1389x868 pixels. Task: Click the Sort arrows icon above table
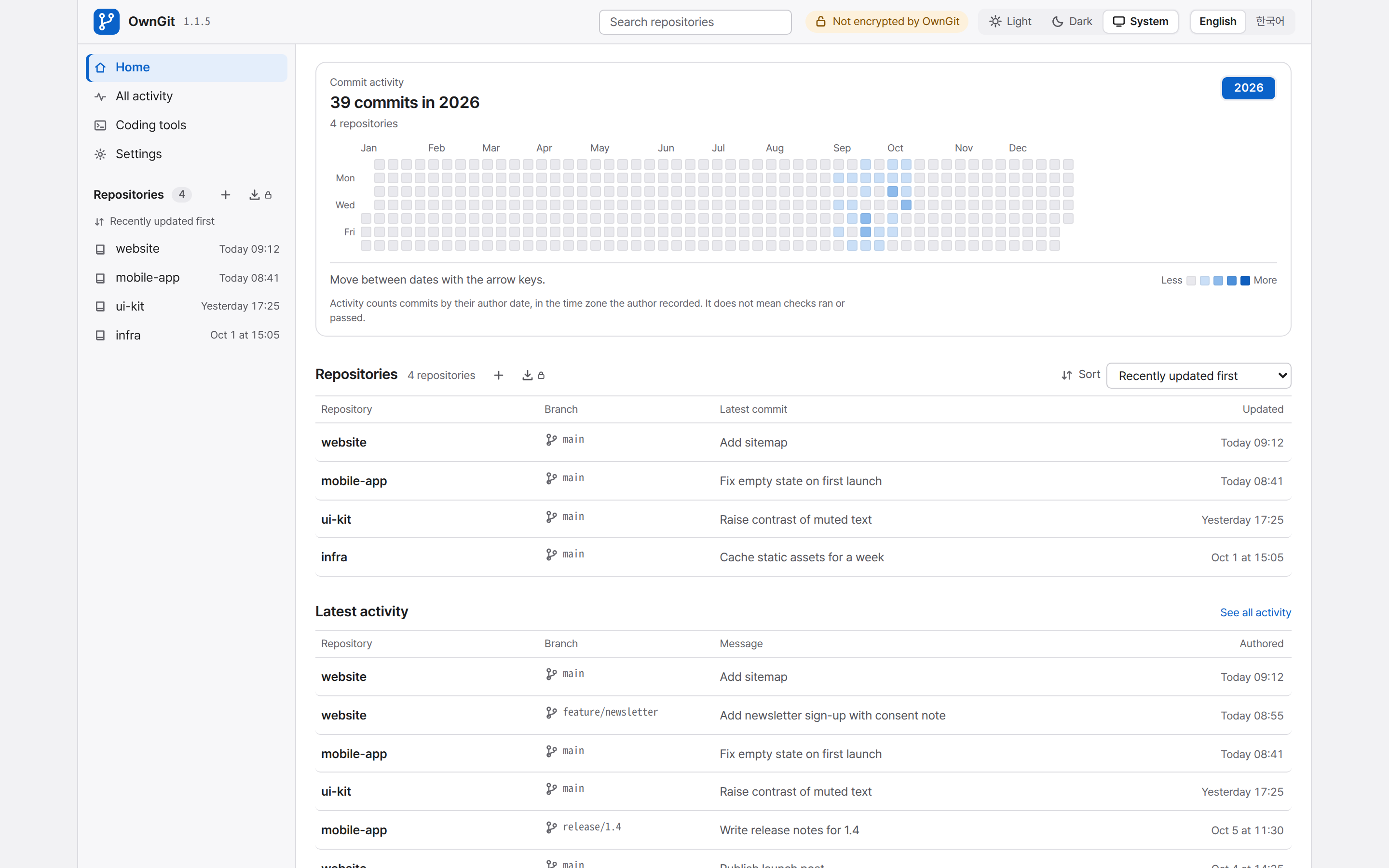pyautogui.click(x=1066, y=375)
